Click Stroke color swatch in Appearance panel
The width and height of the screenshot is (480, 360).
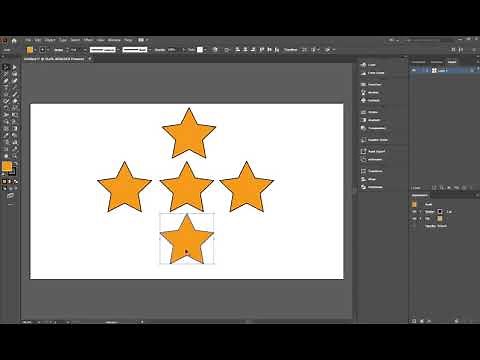click(x=440, y=212)
